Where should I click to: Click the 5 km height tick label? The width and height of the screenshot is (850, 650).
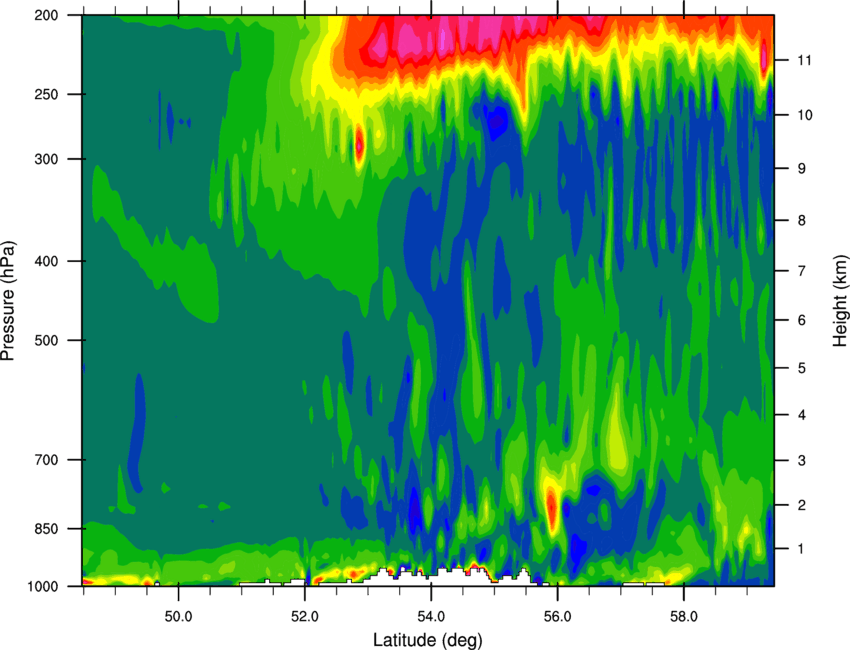click(801, 368)
